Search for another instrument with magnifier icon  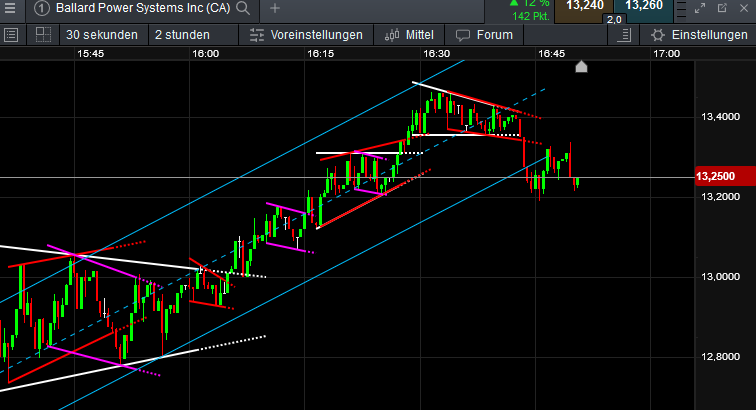[x=243, y=8]
